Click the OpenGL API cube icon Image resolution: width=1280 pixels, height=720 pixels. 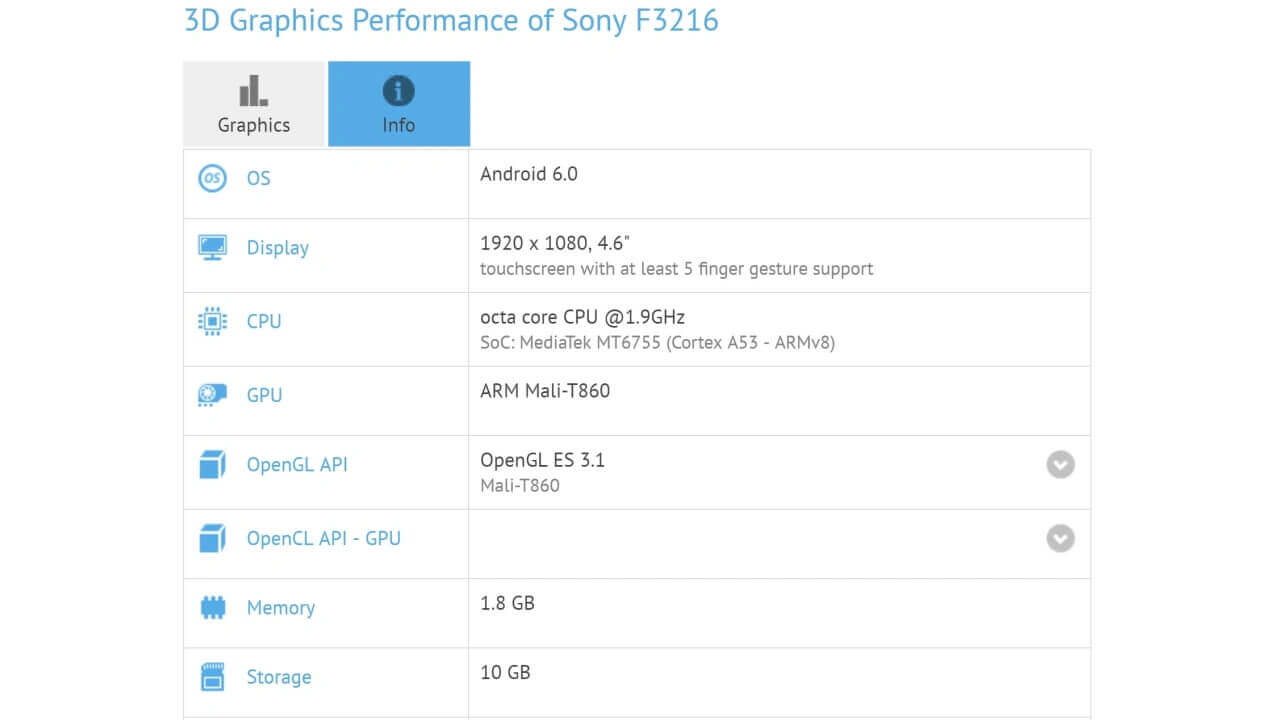(x=211, y=464)
